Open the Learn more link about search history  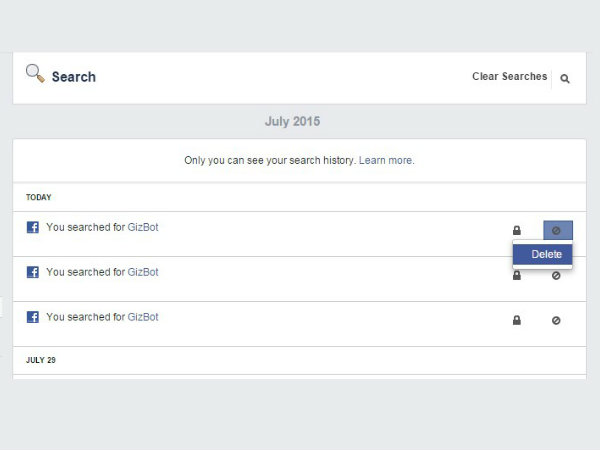pyautogui.click(x=386, y=160)
